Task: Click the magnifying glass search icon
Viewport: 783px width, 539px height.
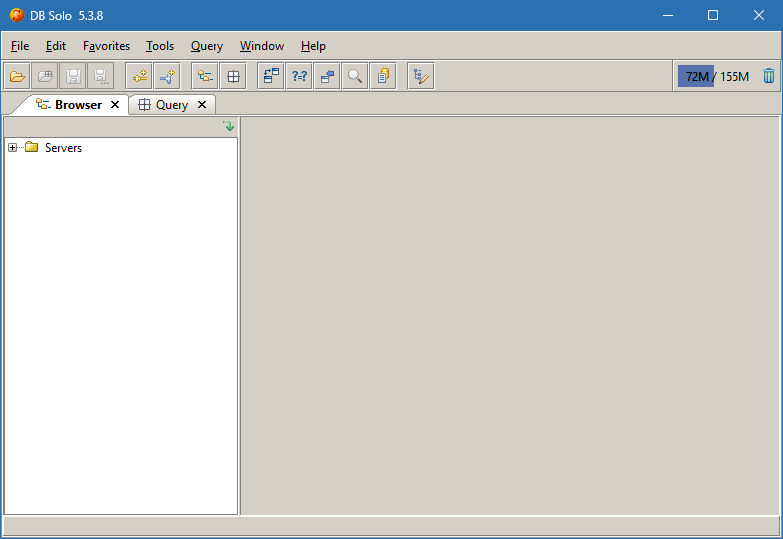Action: coord(355,76)
